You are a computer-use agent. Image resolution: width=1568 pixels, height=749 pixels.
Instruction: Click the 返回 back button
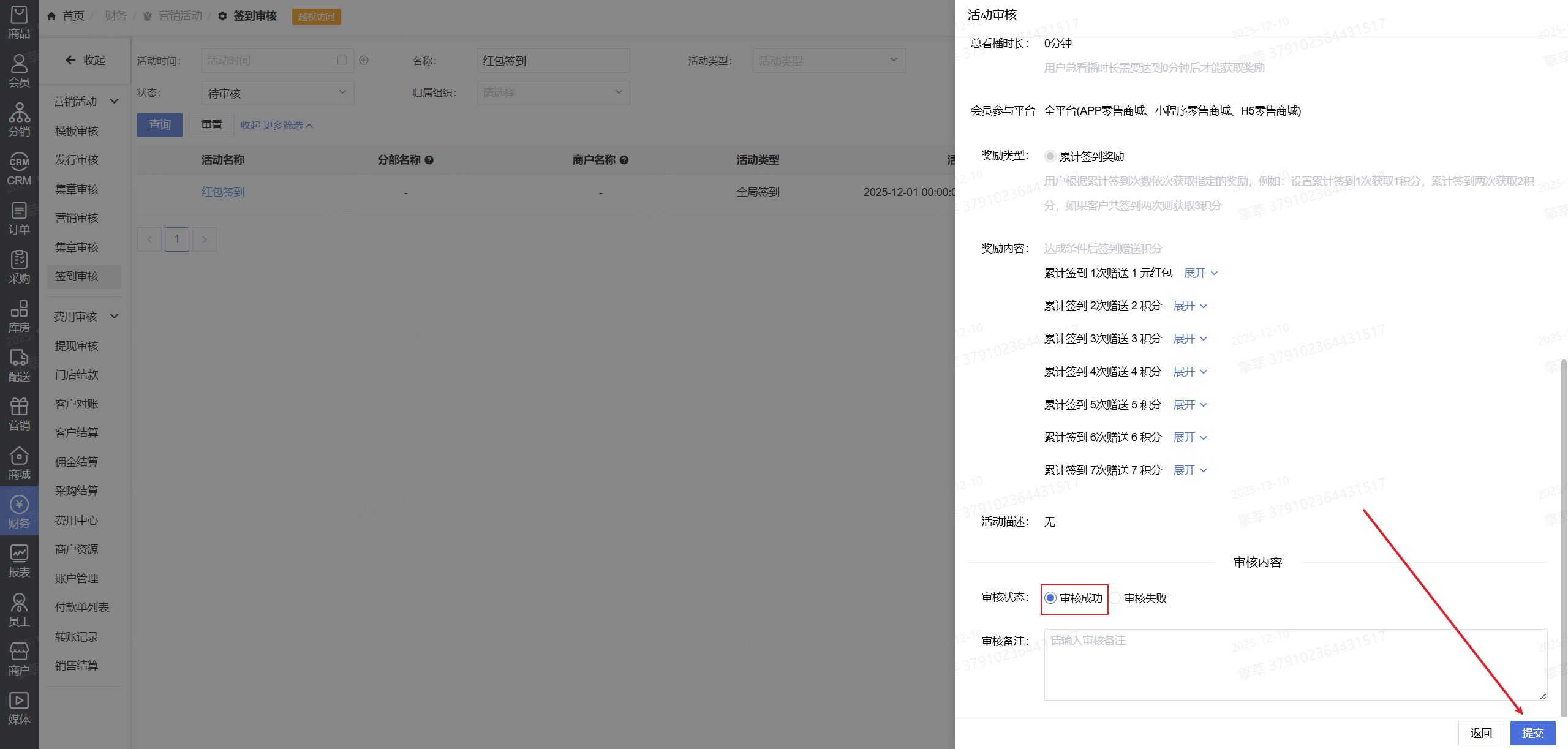pyautogui.click(x=1481, y=733)
